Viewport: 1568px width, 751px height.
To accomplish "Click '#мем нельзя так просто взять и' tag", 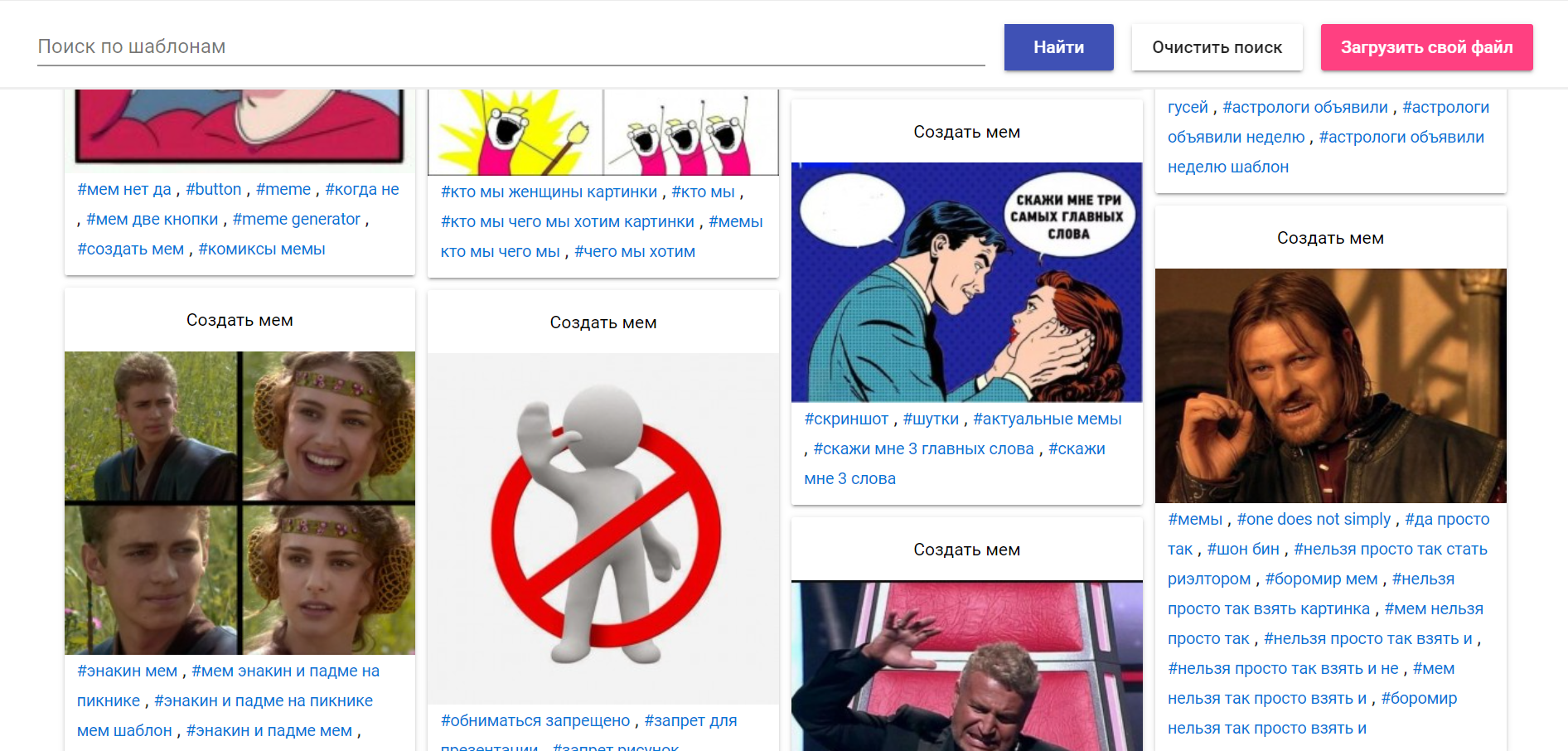I will (1311, 683).
